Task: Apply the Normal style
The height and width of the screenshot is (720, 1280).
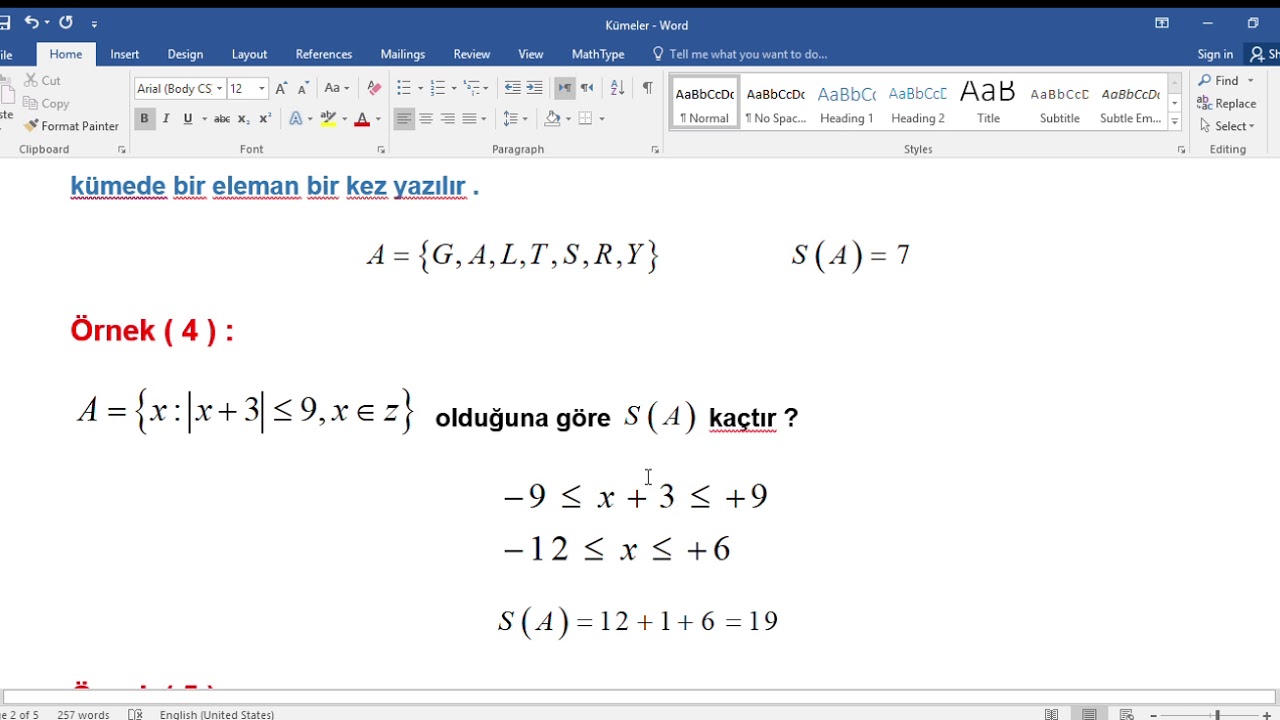Action: coord(705,102)
